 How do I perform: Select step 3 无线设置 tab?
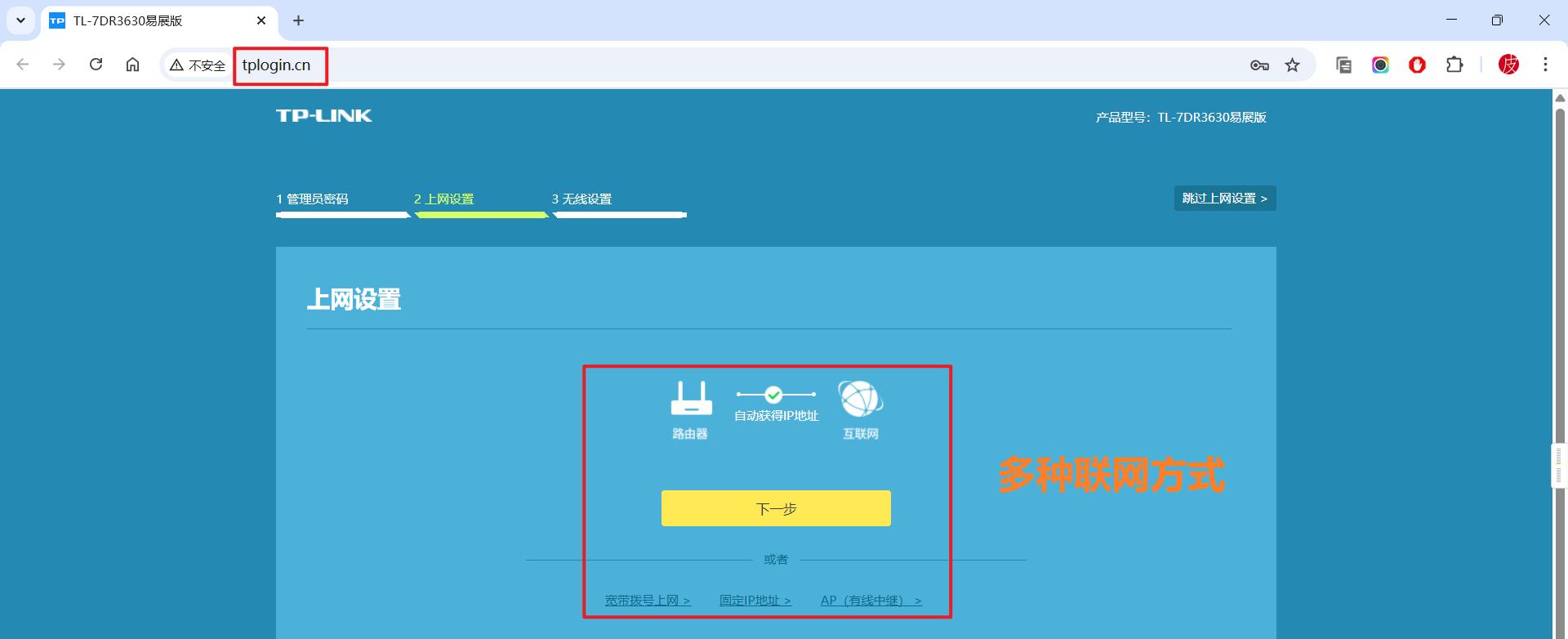pos(581,199)
